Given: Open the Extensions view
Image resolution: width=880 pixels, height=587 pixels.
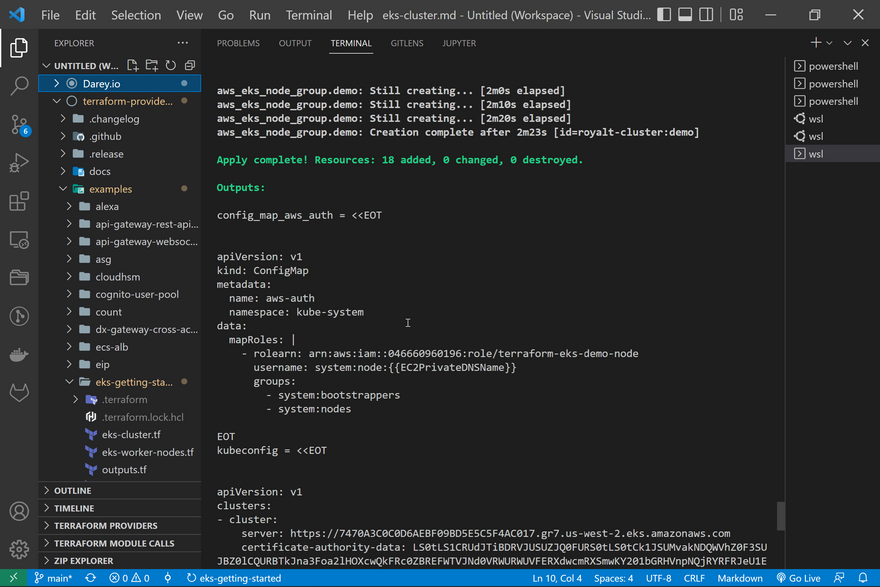Looking at the screenshot, I should [x=19, y=202].
